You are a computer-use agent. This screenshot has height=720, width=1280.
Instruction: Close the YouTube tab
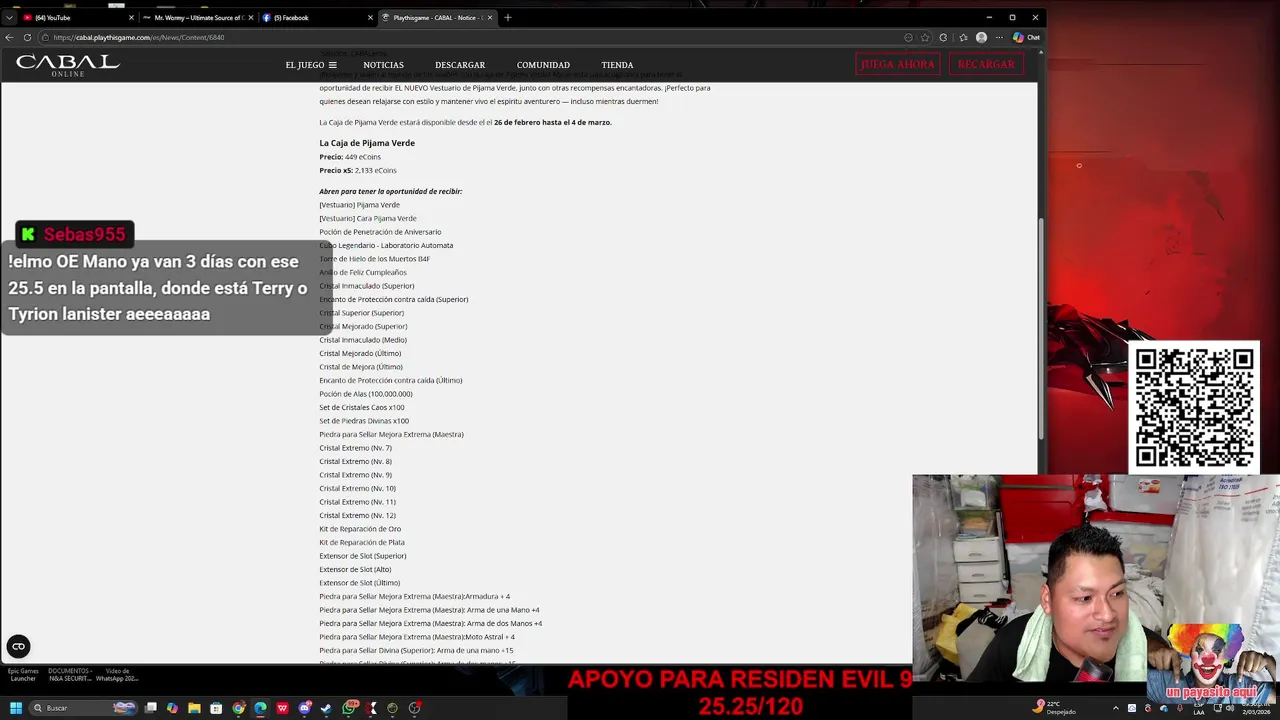pyautogui.click(x=131, y=17)
